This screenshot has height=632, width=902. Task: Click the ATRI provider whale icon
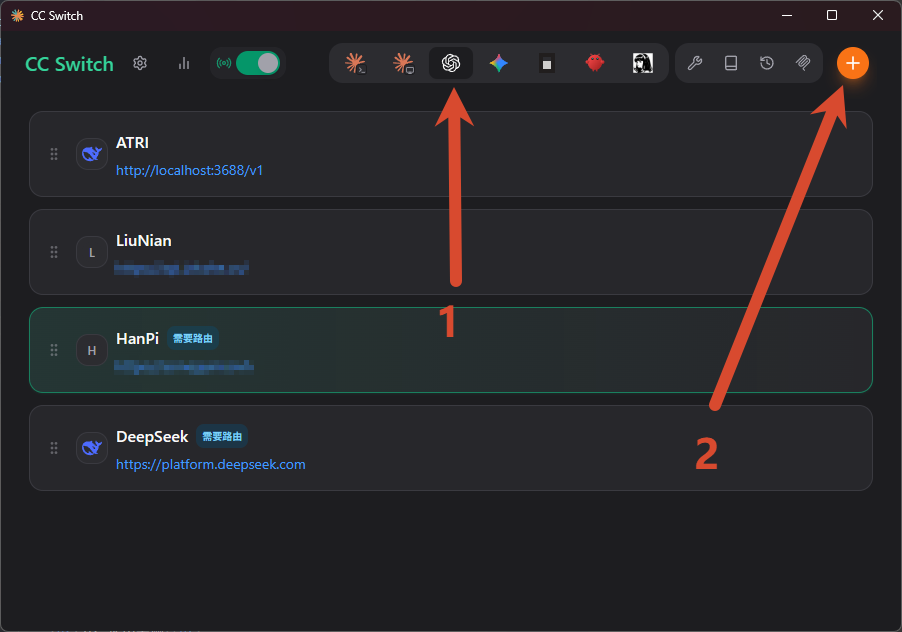coord(92,154)
